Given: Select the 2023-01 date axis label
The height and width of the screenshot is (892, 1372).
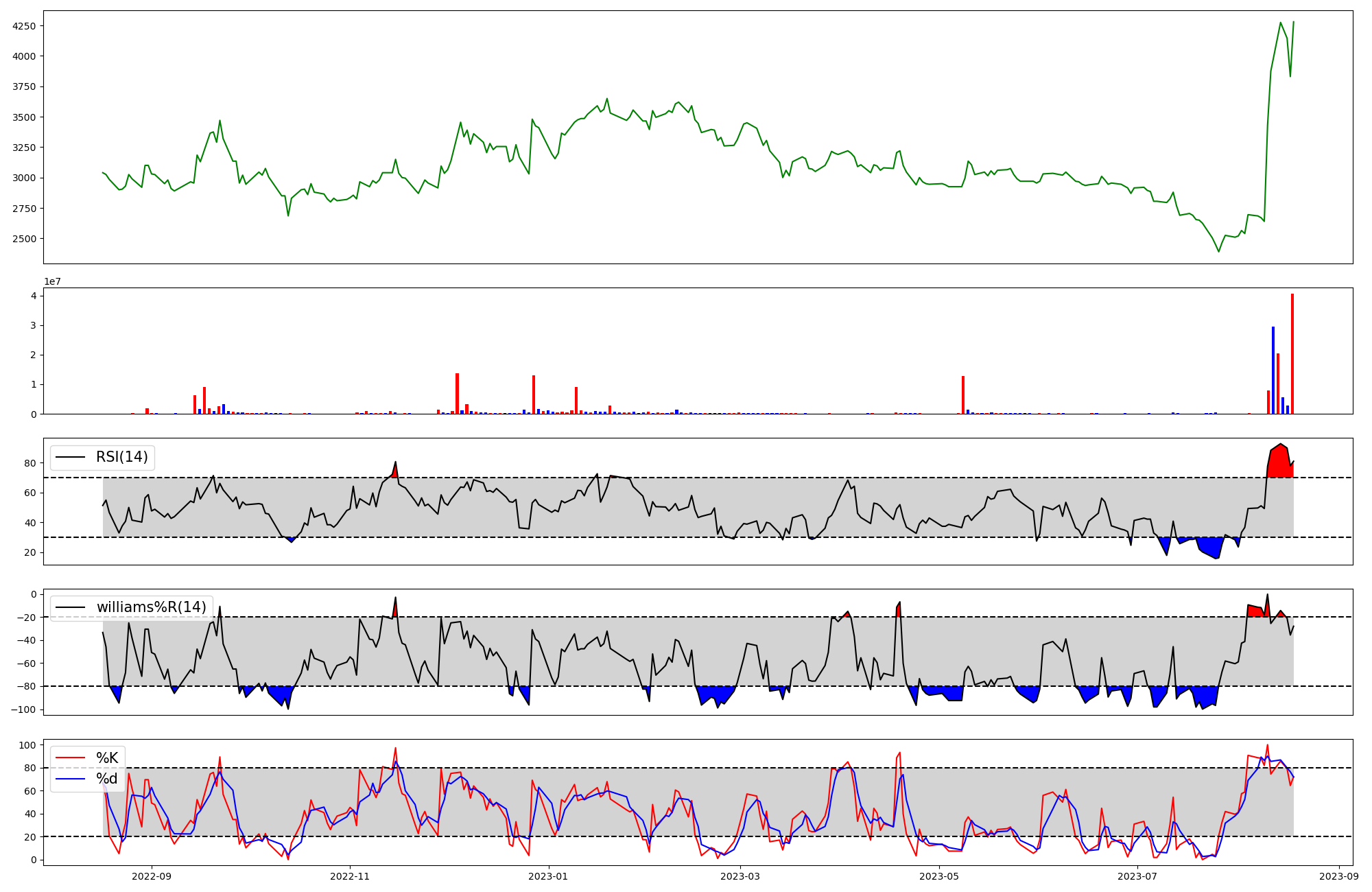Looking at the screenshot, I should tap(548, 876).
